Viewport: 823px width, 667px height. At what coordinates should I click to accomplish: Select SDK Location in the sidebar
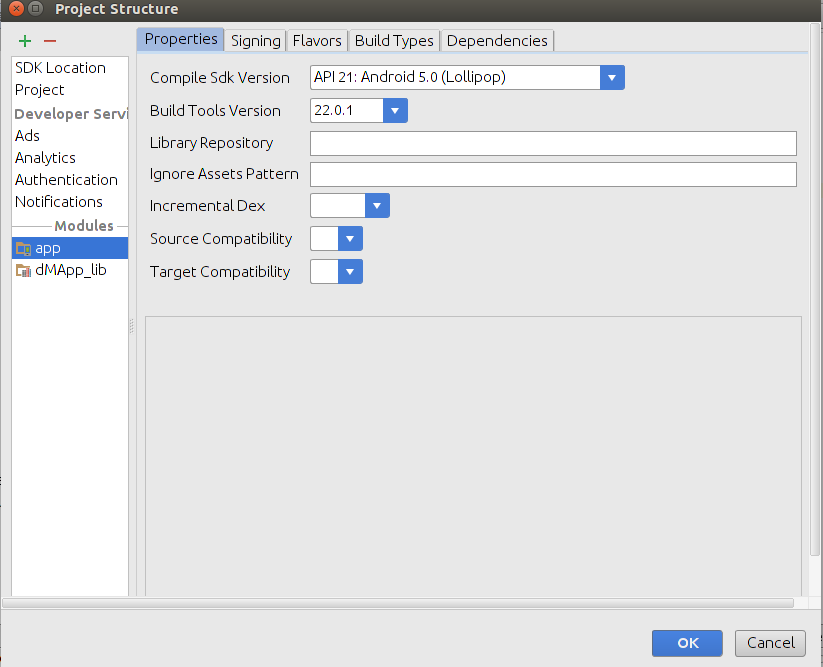point(70,68)
